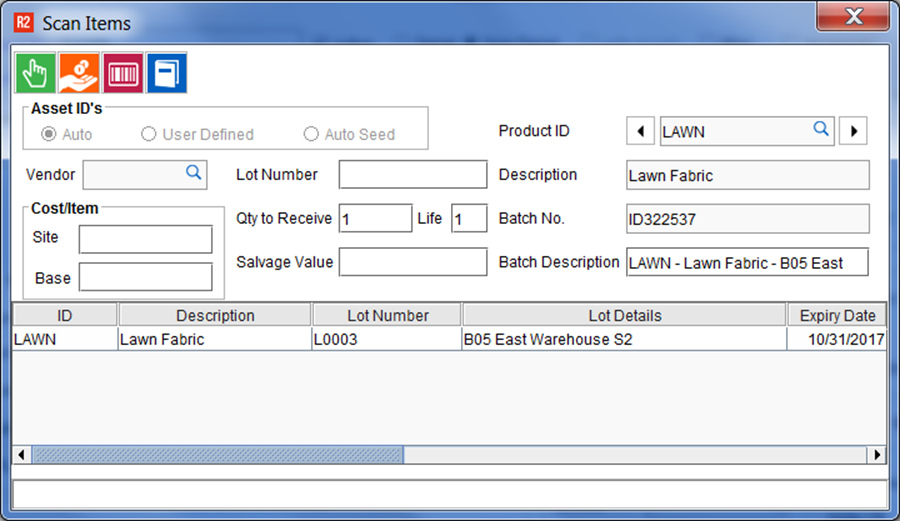Click the Qty to Receive field
Viewport: 900px width, 521px height.
pos(374,218)
